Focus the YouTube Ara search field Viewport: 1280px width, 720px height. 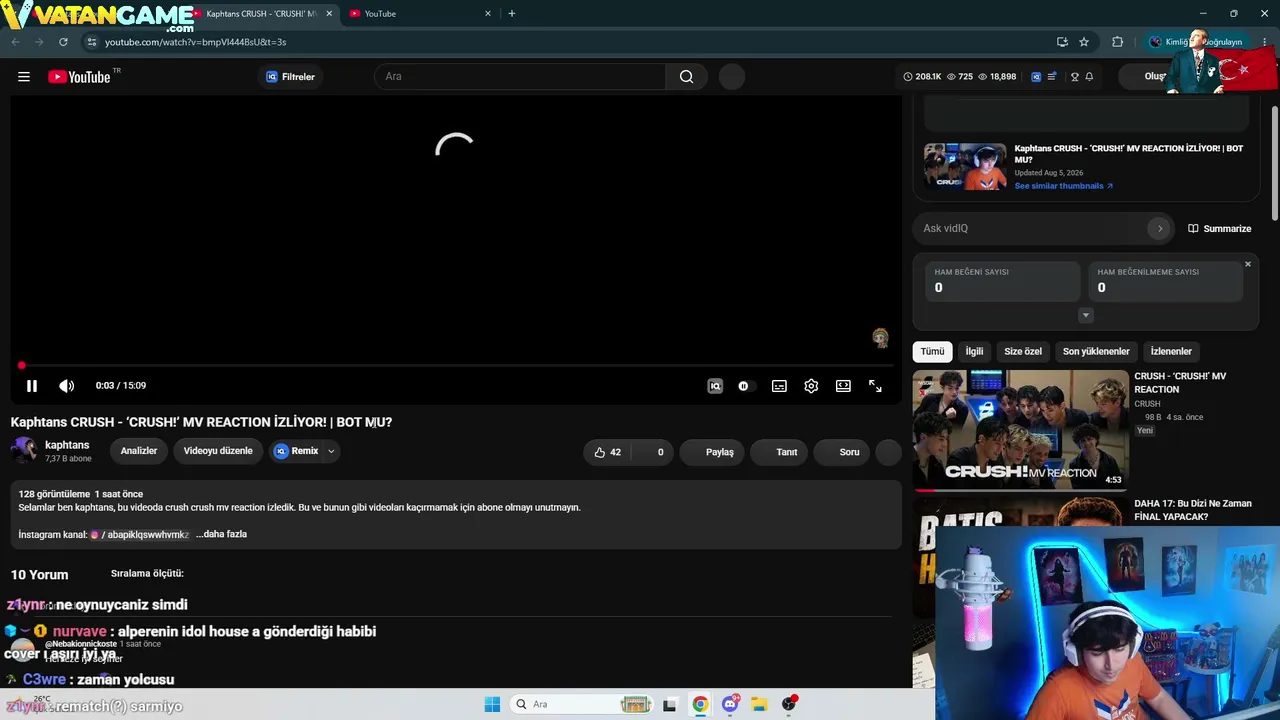tap(520, 77)
